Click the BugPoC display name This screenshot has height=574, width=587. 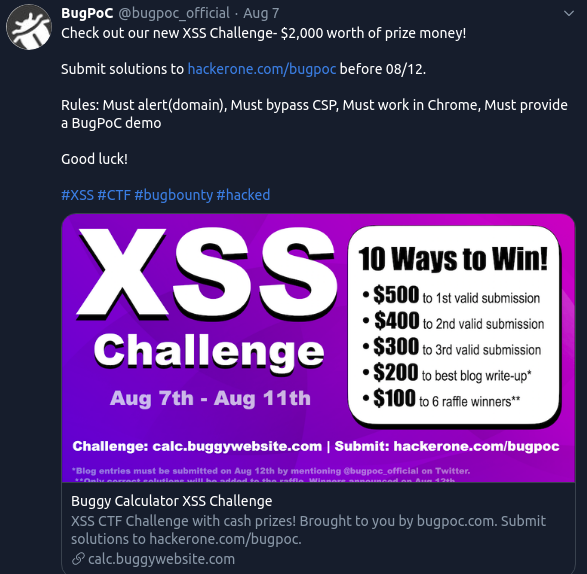click(87, 13)
